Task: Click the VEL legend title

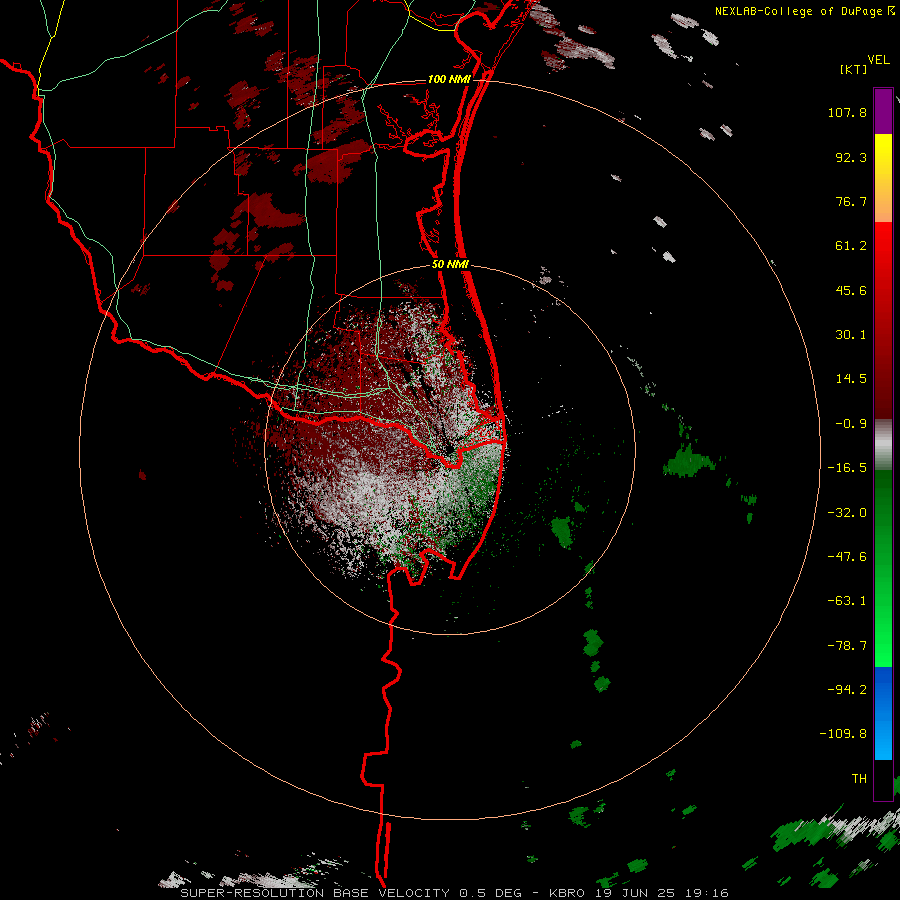Action: pyautogui.click(x=878, y=60)
